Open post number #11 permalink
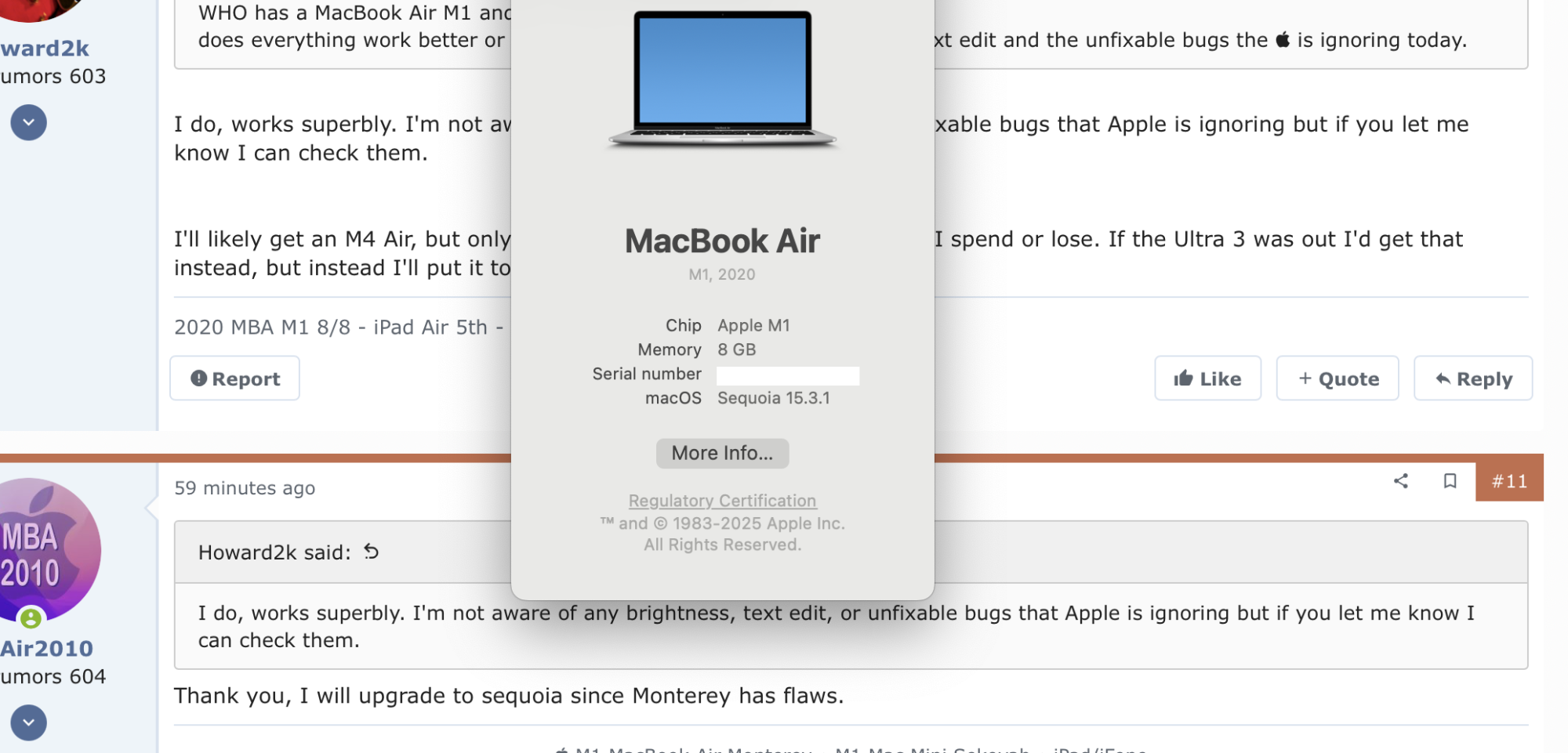 coord(1509,481)
